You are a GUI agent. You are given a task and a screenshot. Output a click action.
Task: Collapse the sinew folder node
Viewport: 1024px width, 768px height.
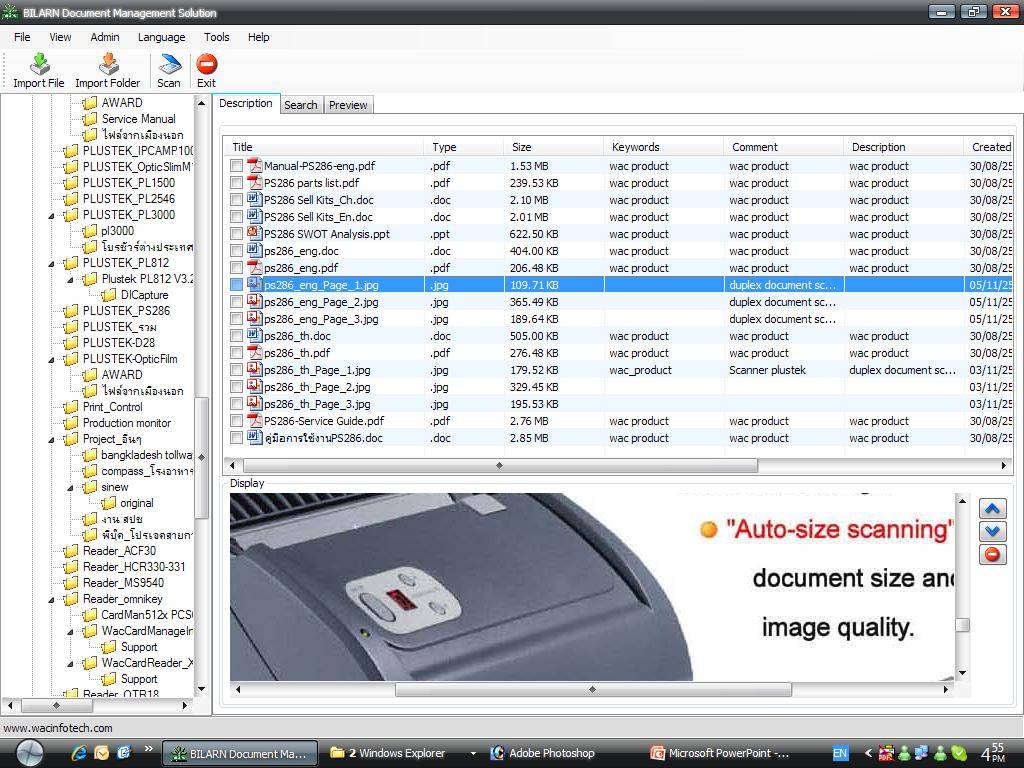coord(70,487)
